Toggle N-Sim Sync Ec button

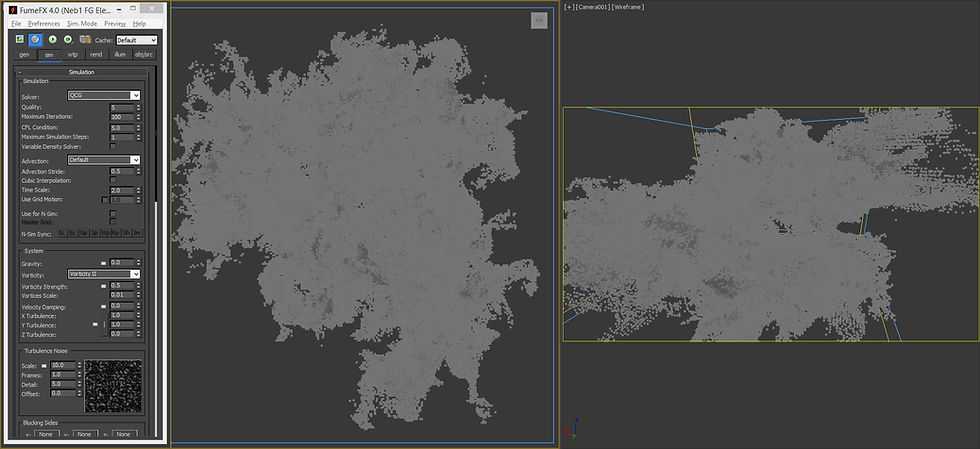(x=72, y=233)
